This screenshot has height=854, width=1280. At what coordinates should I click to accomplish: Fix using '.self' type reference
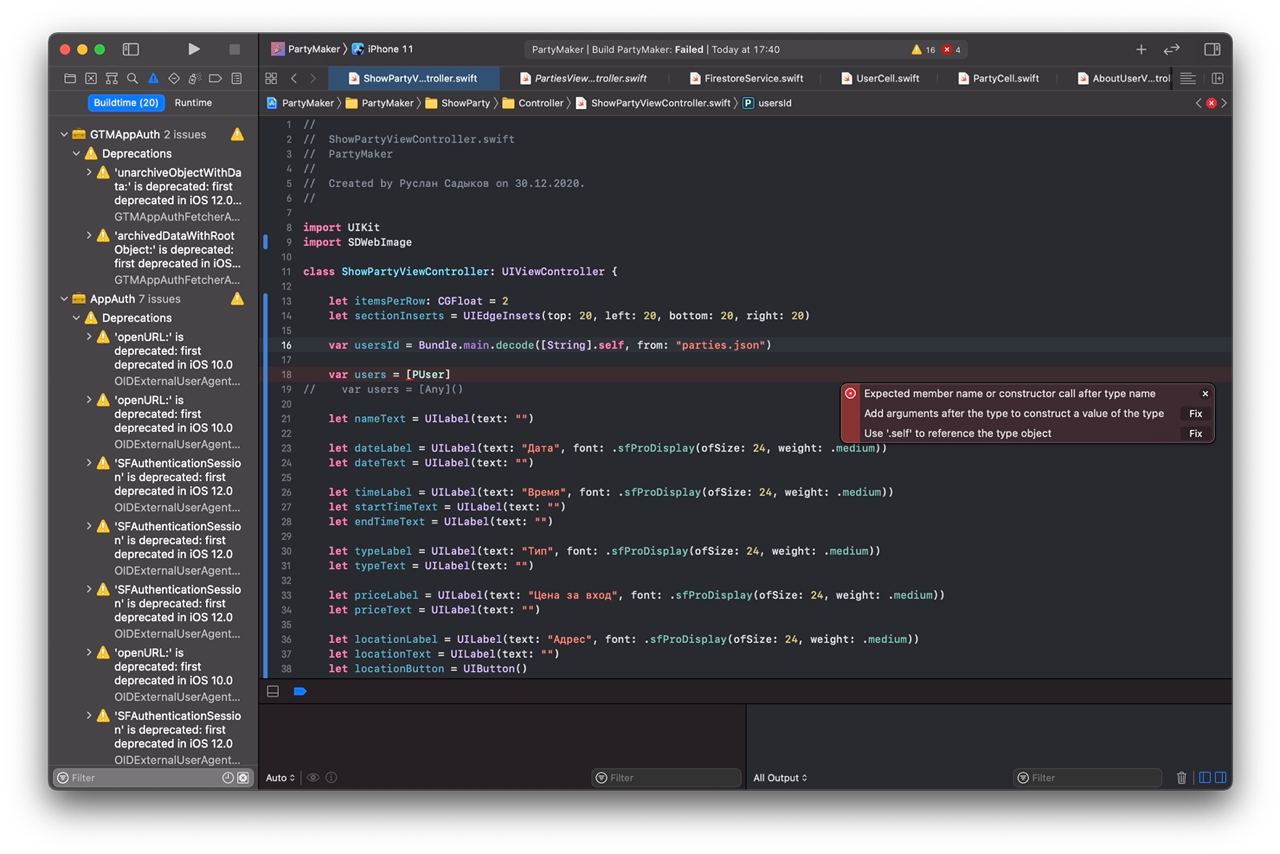1195,433
